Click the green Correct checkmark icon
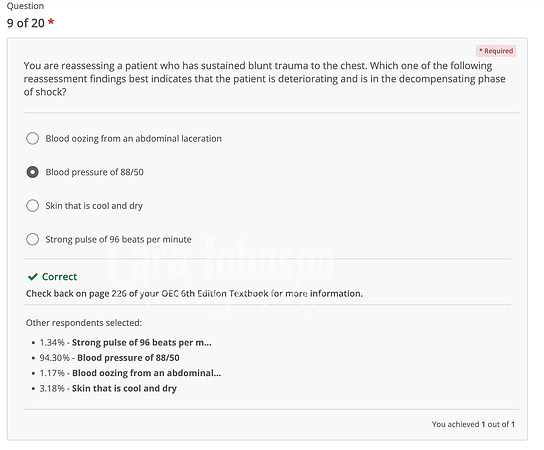 (x=33, y=277)
